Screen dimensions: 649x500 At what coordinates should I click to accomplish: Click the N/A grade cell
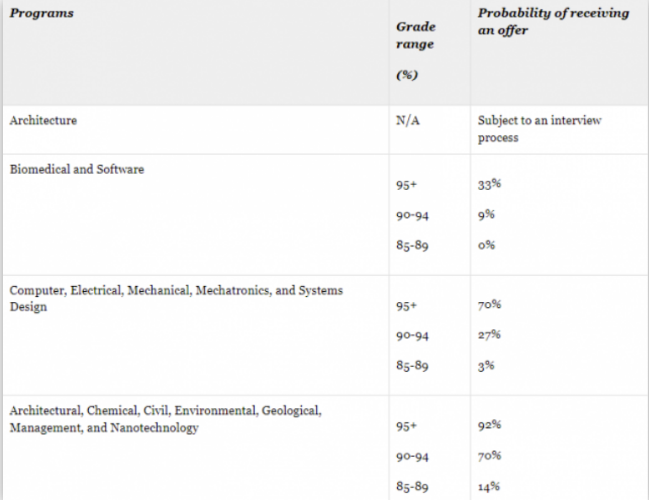(x=408, y=120)
